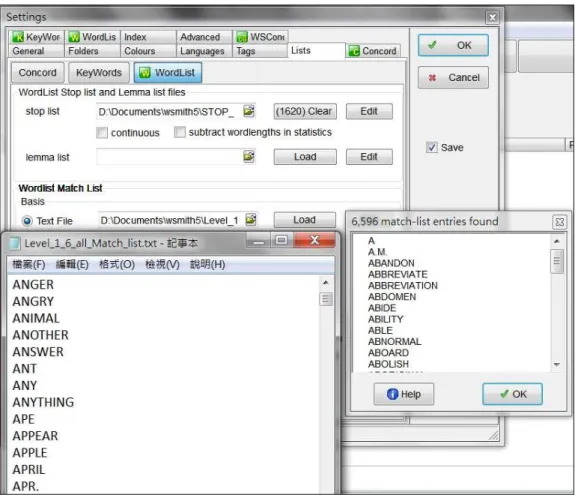Click scroll up arrow in match-list popup

pos(557,241)
